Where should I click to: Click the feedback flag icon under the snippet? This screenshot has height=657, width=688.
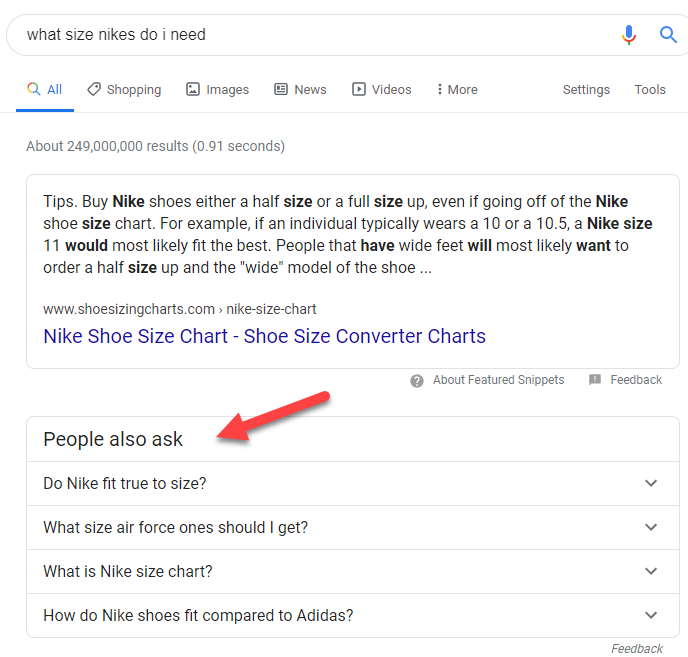coord(595,380)
